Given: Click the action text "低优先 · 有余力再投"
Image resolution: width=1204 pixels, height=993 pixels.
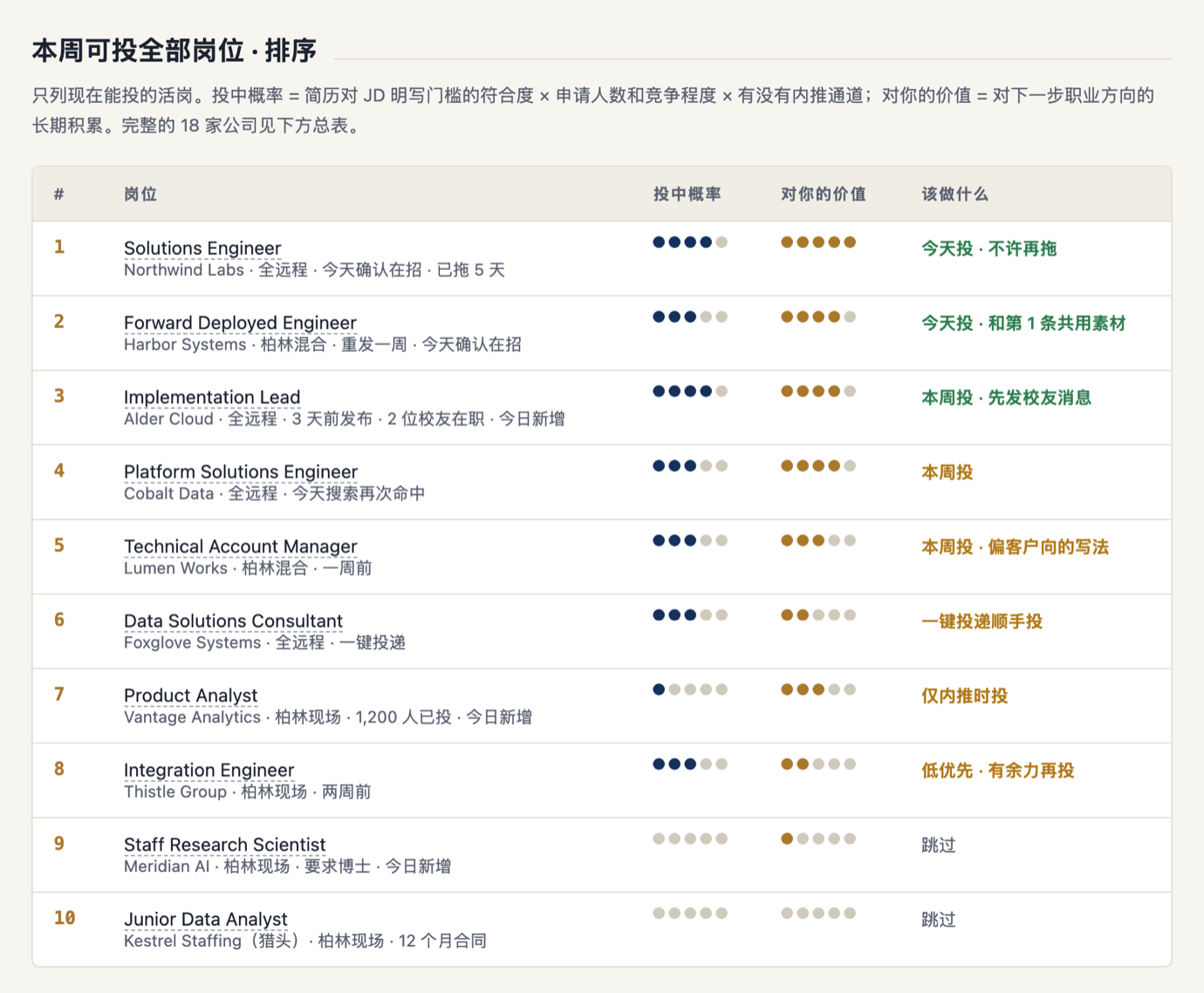Looking at the screenshot, I should coord(998,770).
